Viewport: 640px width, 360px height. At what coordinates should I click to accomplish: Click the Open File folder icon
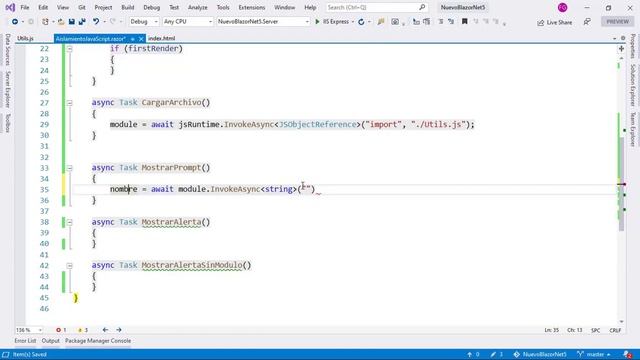click(61, 22)
